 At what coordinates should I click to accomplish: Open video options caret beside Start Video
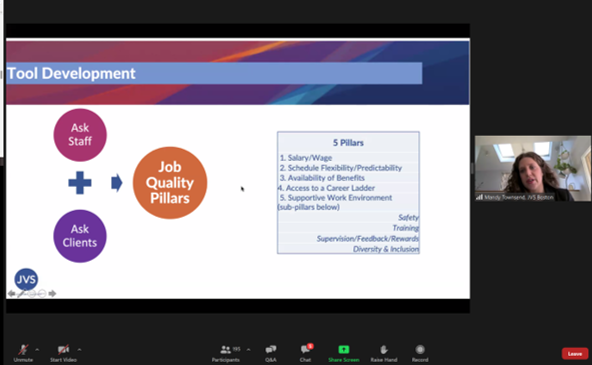click(x=79, y=350)
